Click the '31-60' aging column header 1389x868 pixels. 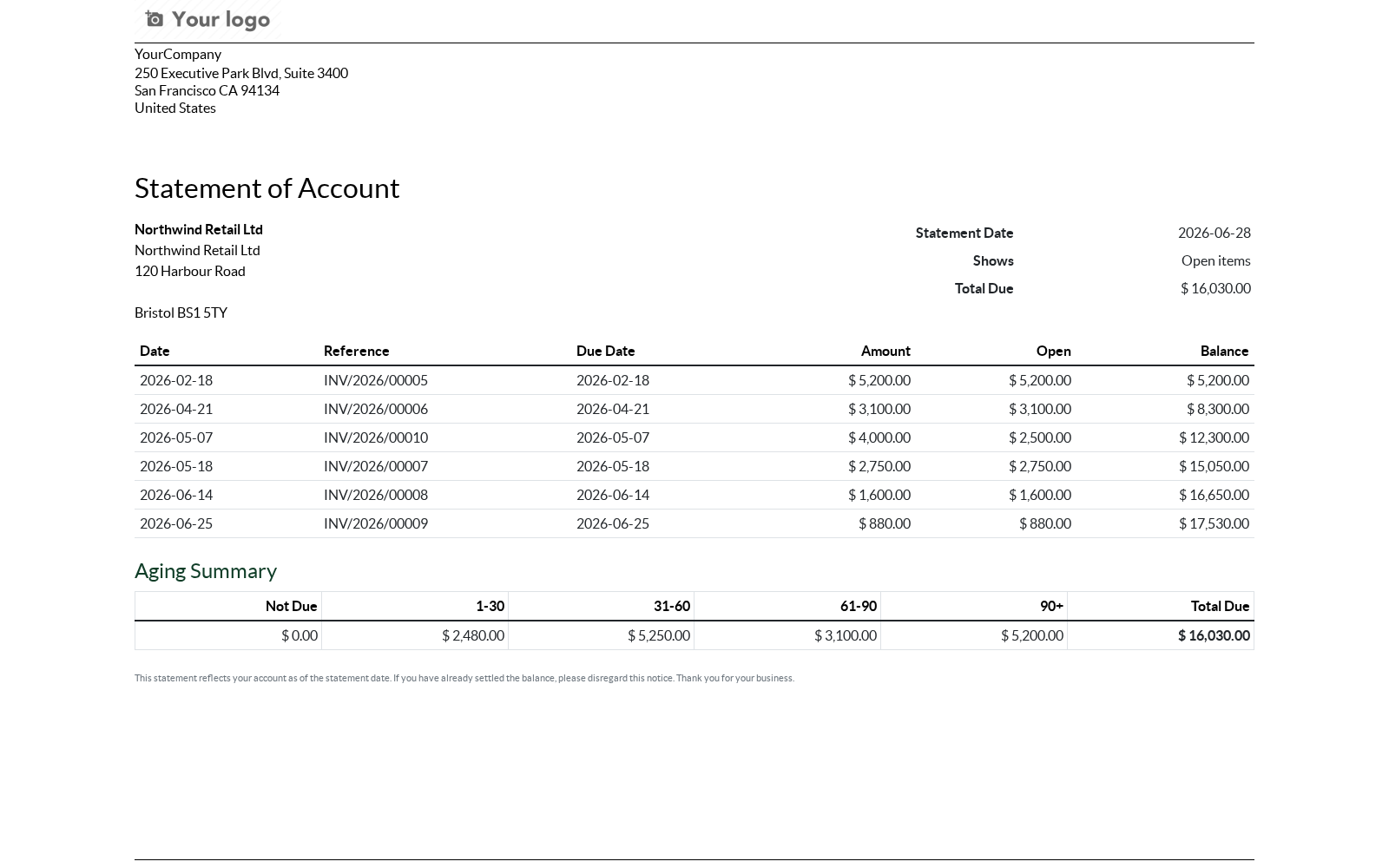tap(672, 606)
